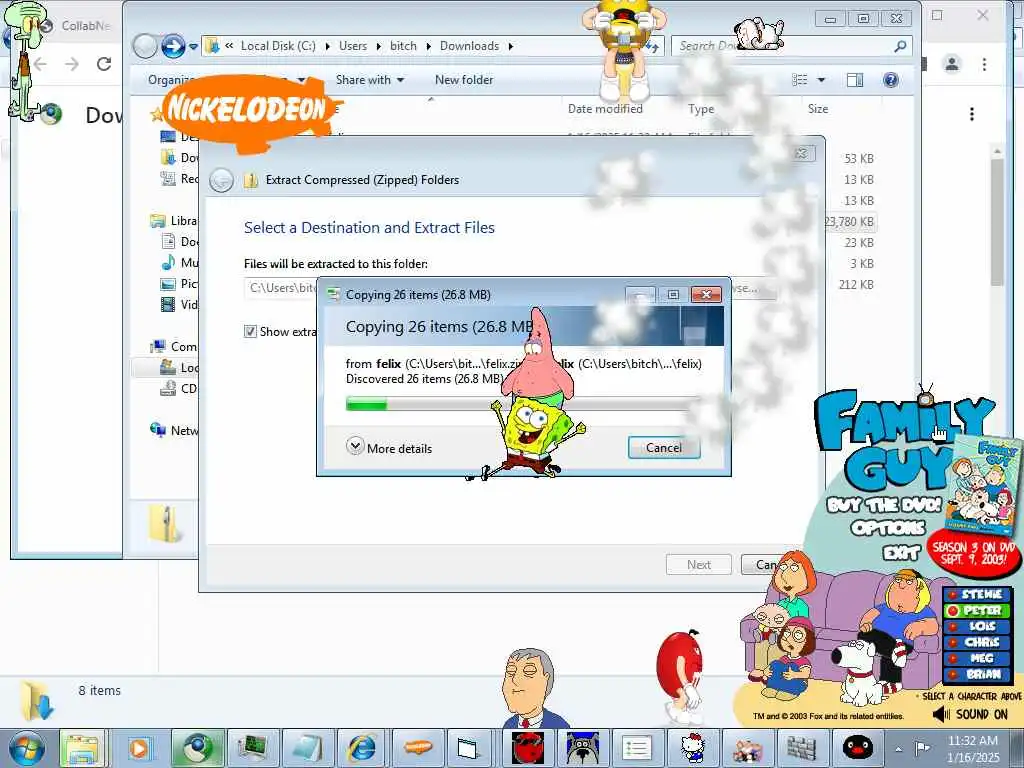Screen dimensions: 1024x768
Task: Select the Peter character option
Action: (977, 611)
